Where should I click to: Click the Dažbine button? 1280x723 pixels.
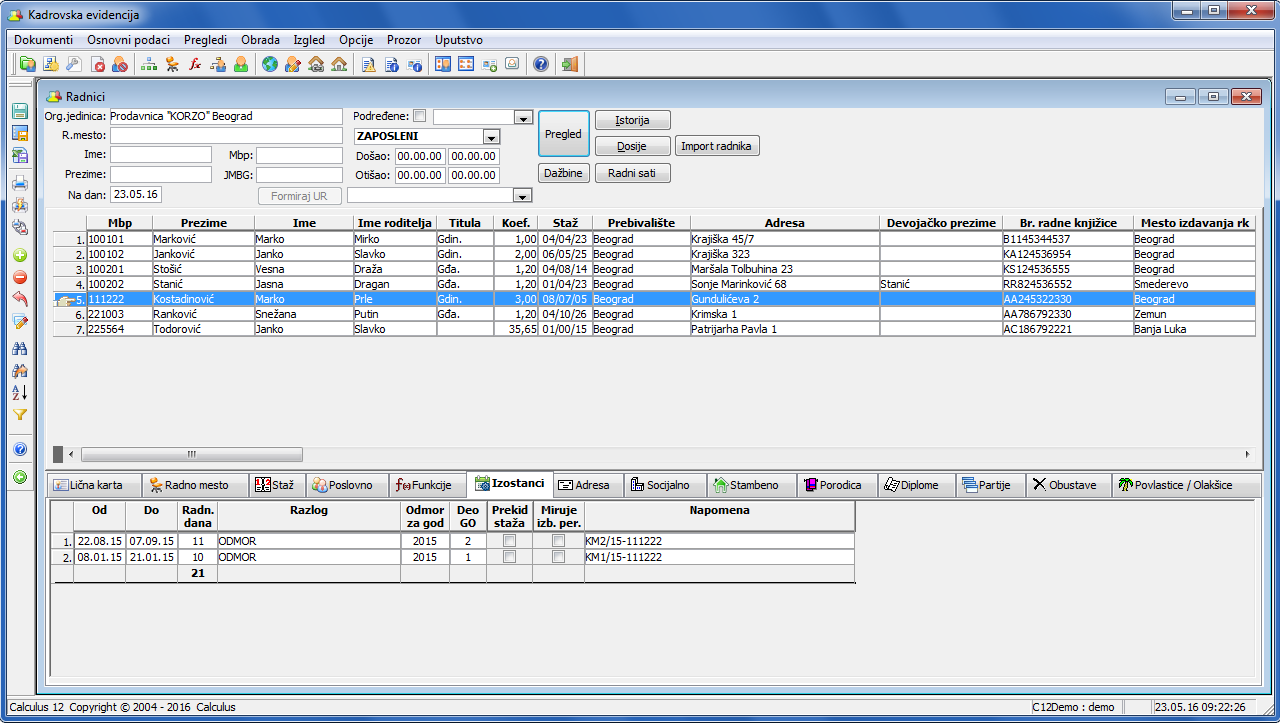click(x=564, y=173)
